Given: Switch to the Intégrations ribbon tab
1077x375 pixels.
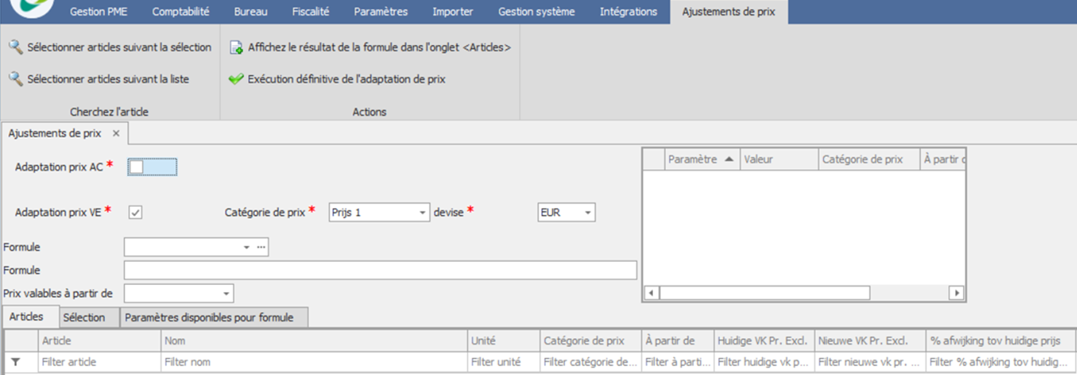Looking at the screenshot, I should (x=628, y=12).
